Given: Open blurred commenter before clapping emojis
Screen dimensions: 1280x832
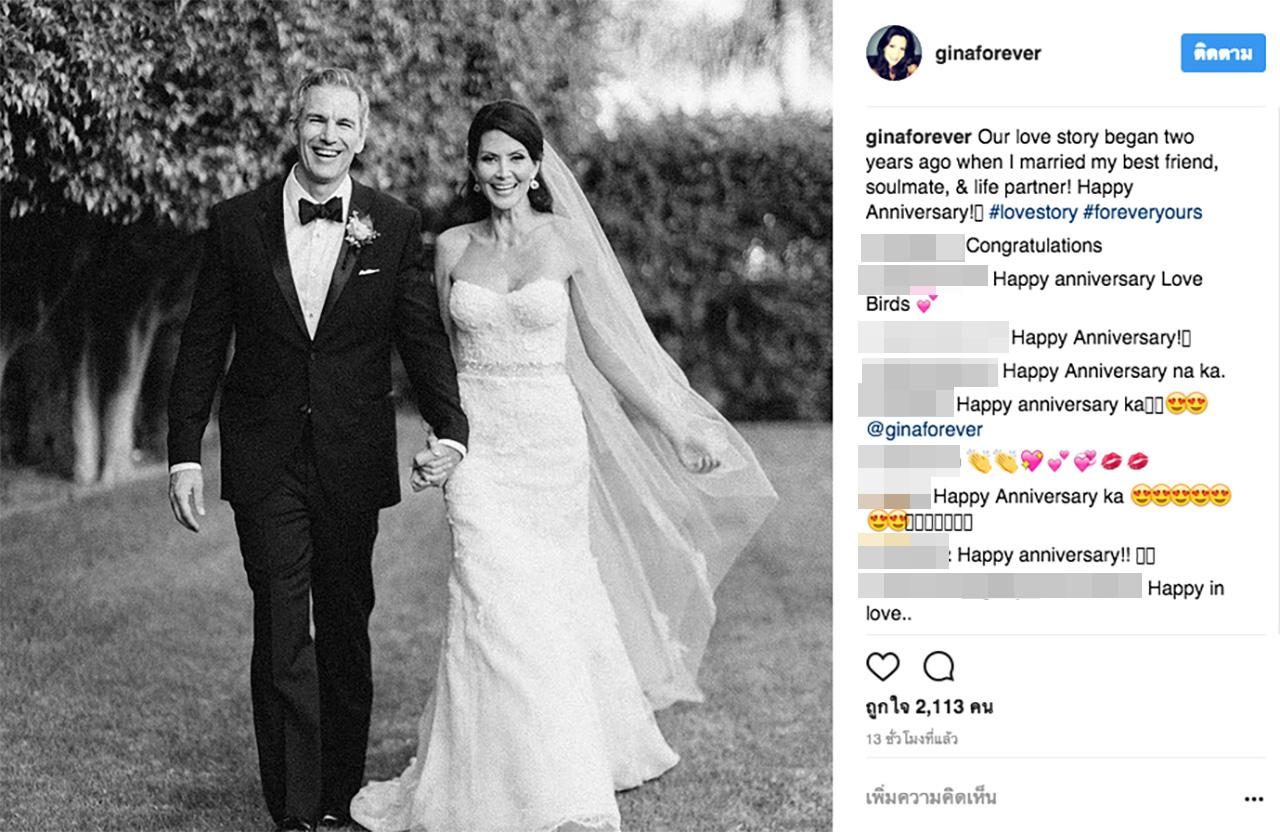Looking at the screenshot, I should (911, 460).
